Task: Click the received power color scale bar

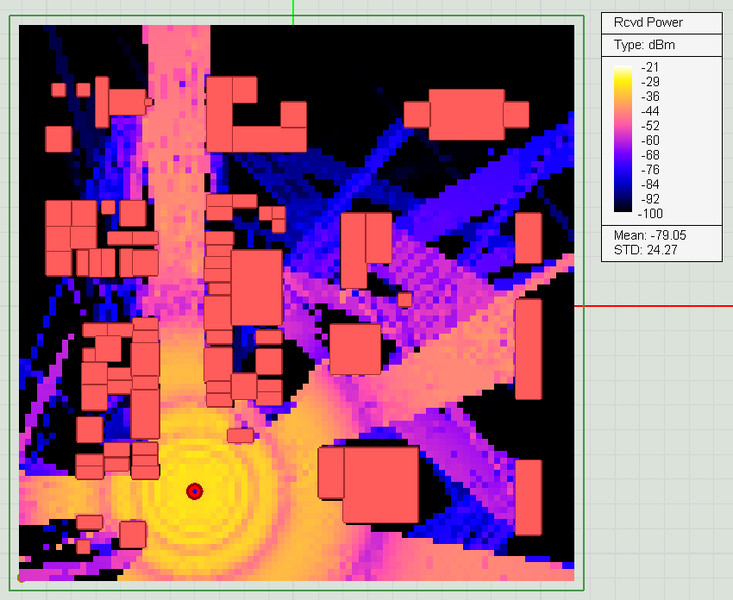Action: coord(623,139)
